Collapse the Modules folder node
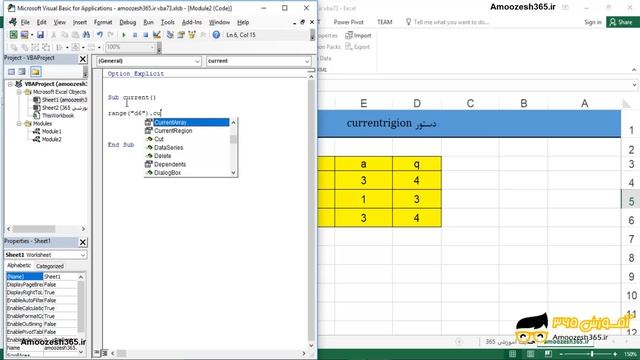Viewport: 640px width, 360px height. point(19,124)
